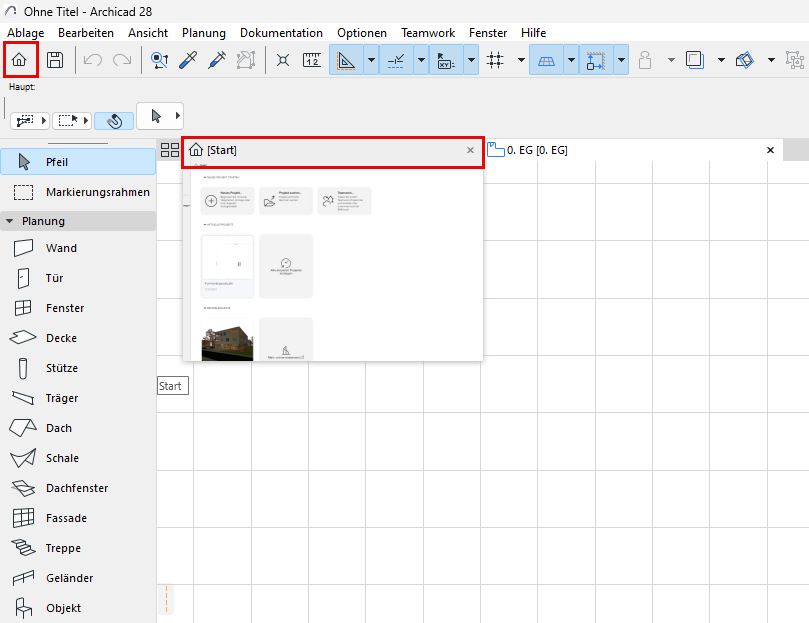
Task: Open the Ansicht menu
Action: pyautogui.click(x=148, y=33)
